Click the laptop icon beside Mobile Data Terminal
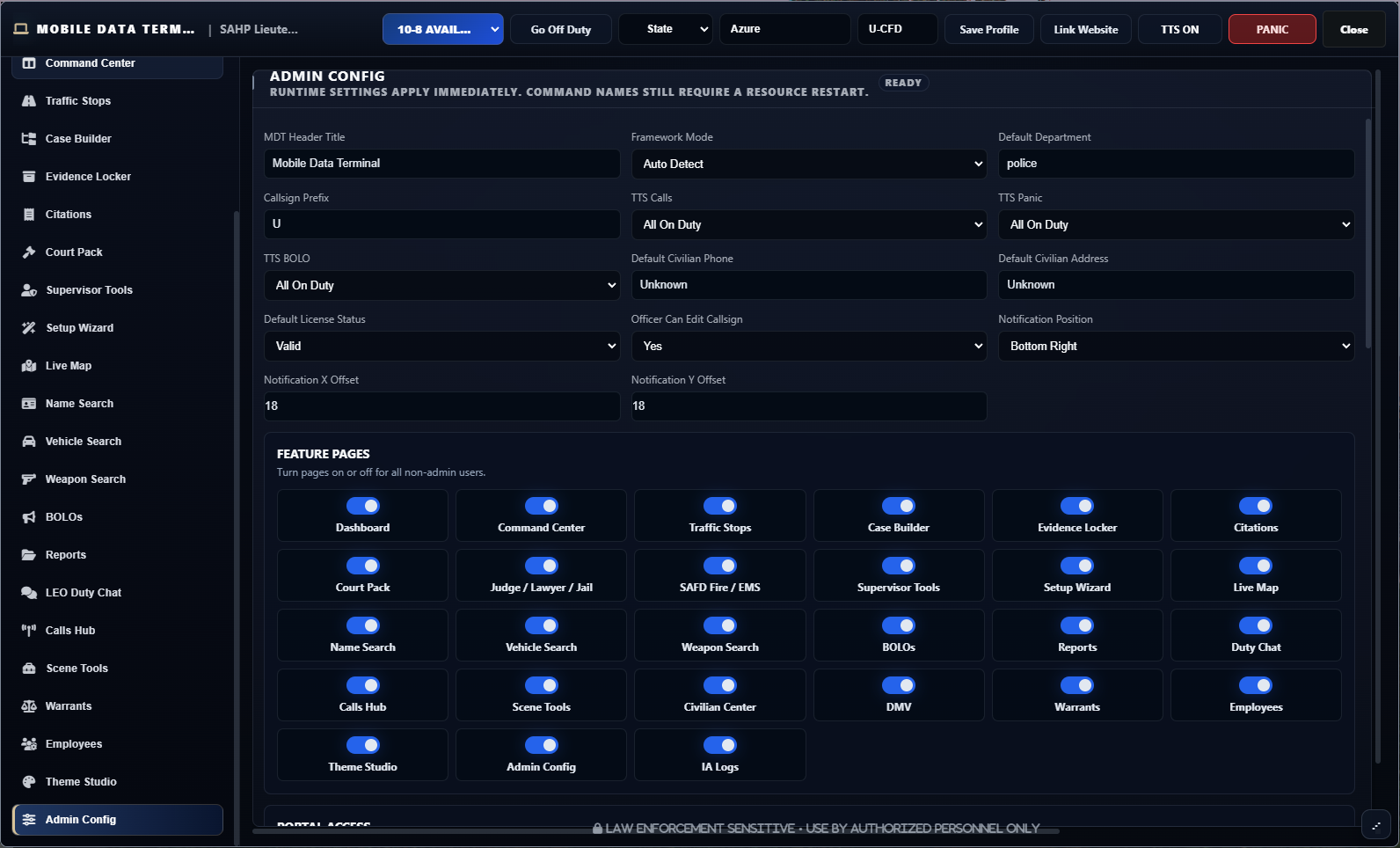This screenshot has width=1400, height=848. 21,29
